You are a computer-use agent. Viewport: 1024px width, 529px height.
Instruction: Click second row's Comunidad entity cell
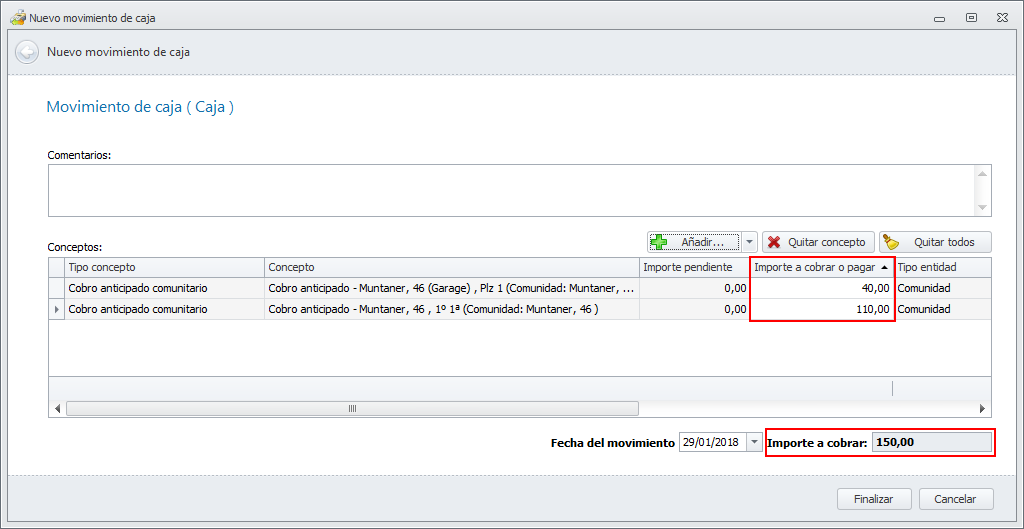(x=942, y=310)
